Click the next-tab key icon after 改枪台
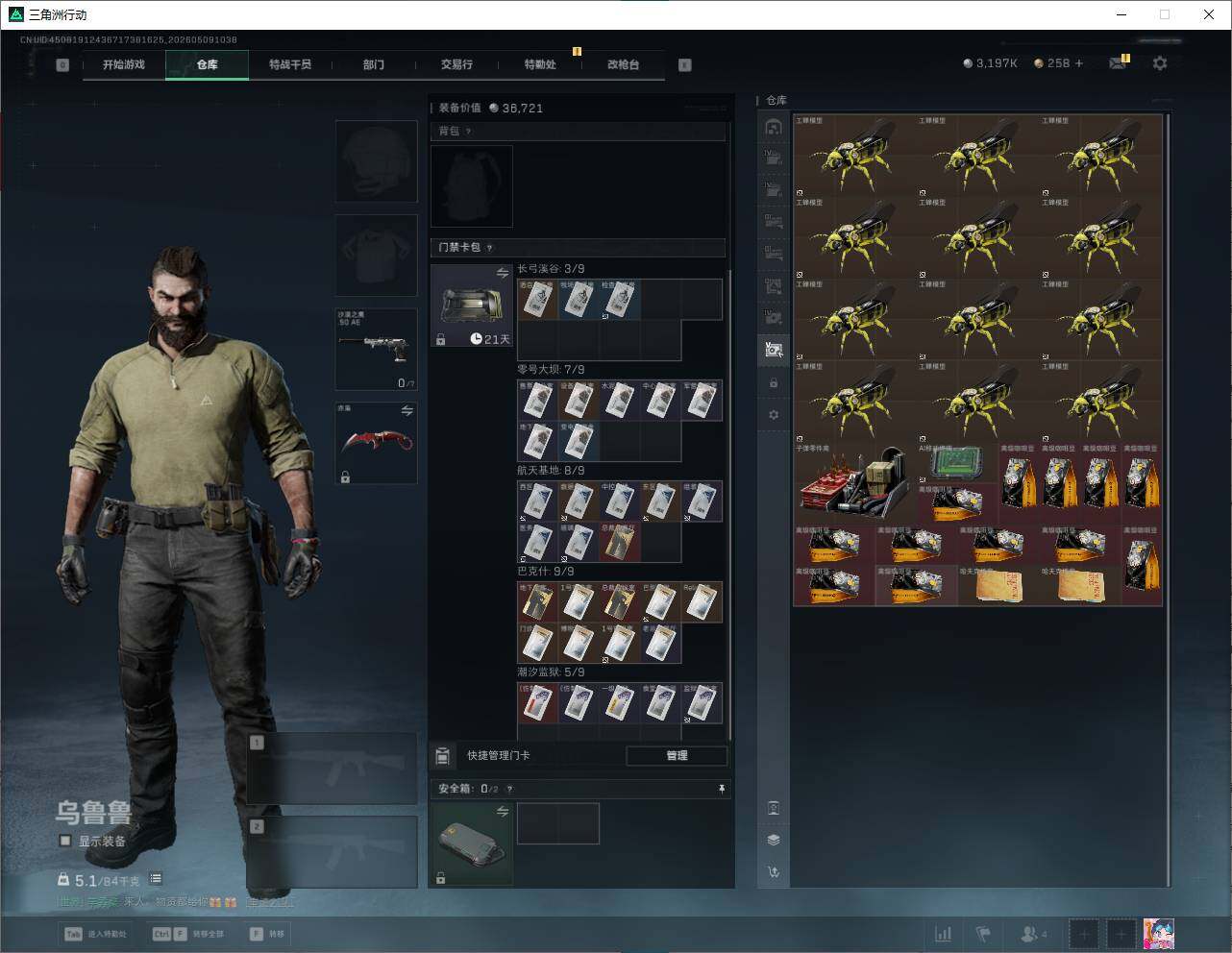 [685, 65]
